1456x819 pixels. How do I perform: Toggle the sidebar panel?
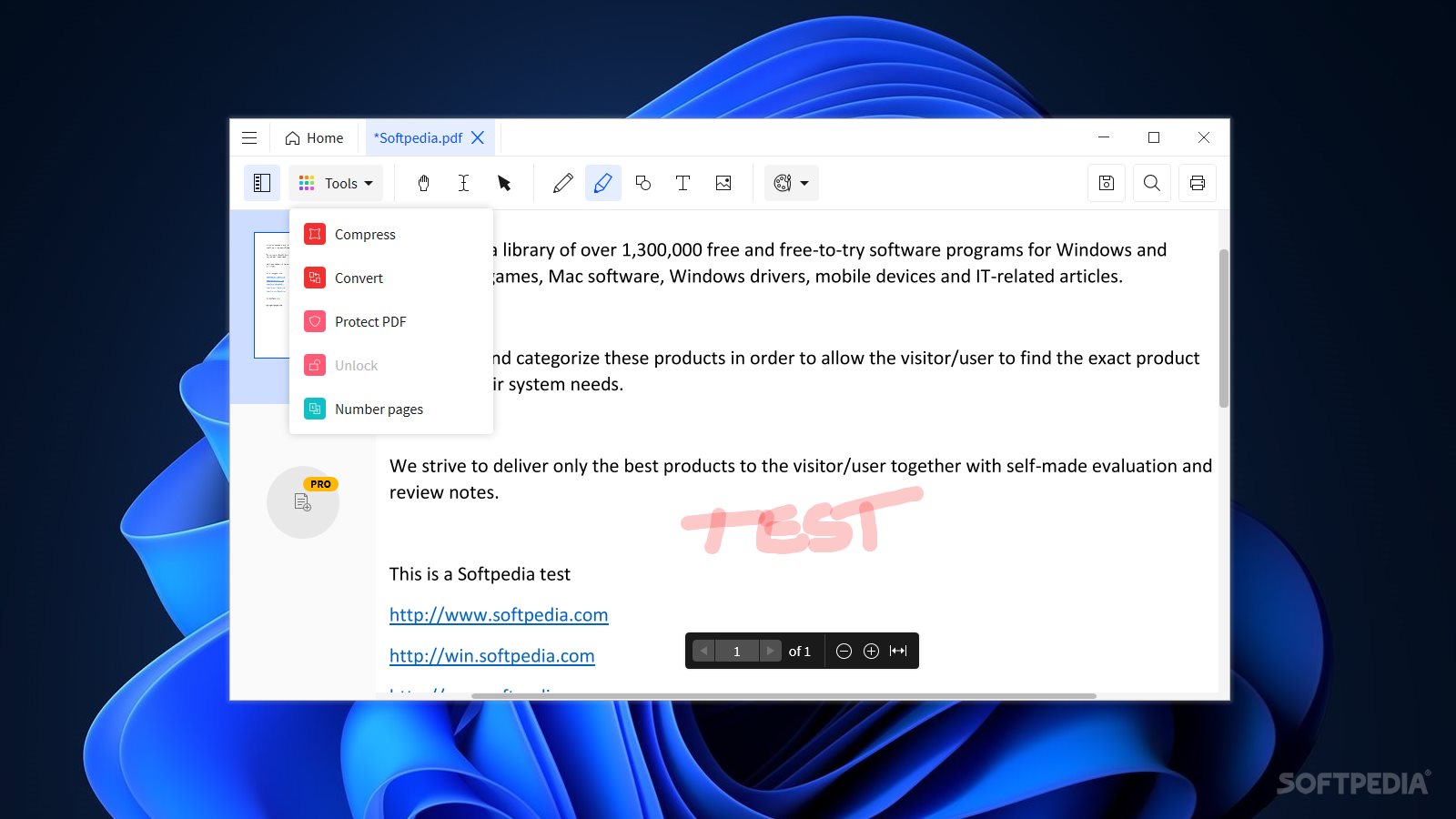[x=262, y=183]
